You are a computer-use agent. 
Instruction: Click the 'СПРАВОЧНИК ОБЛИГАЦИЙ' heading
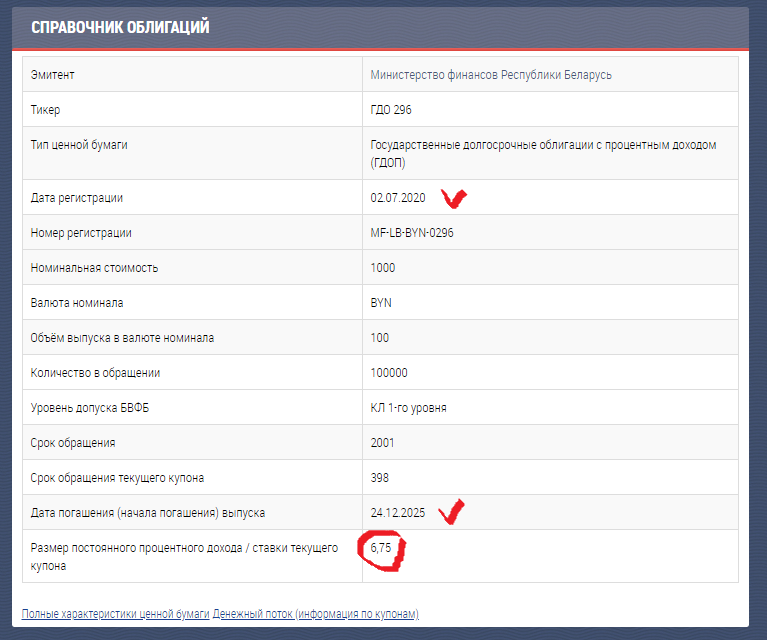tap(120, 27)
